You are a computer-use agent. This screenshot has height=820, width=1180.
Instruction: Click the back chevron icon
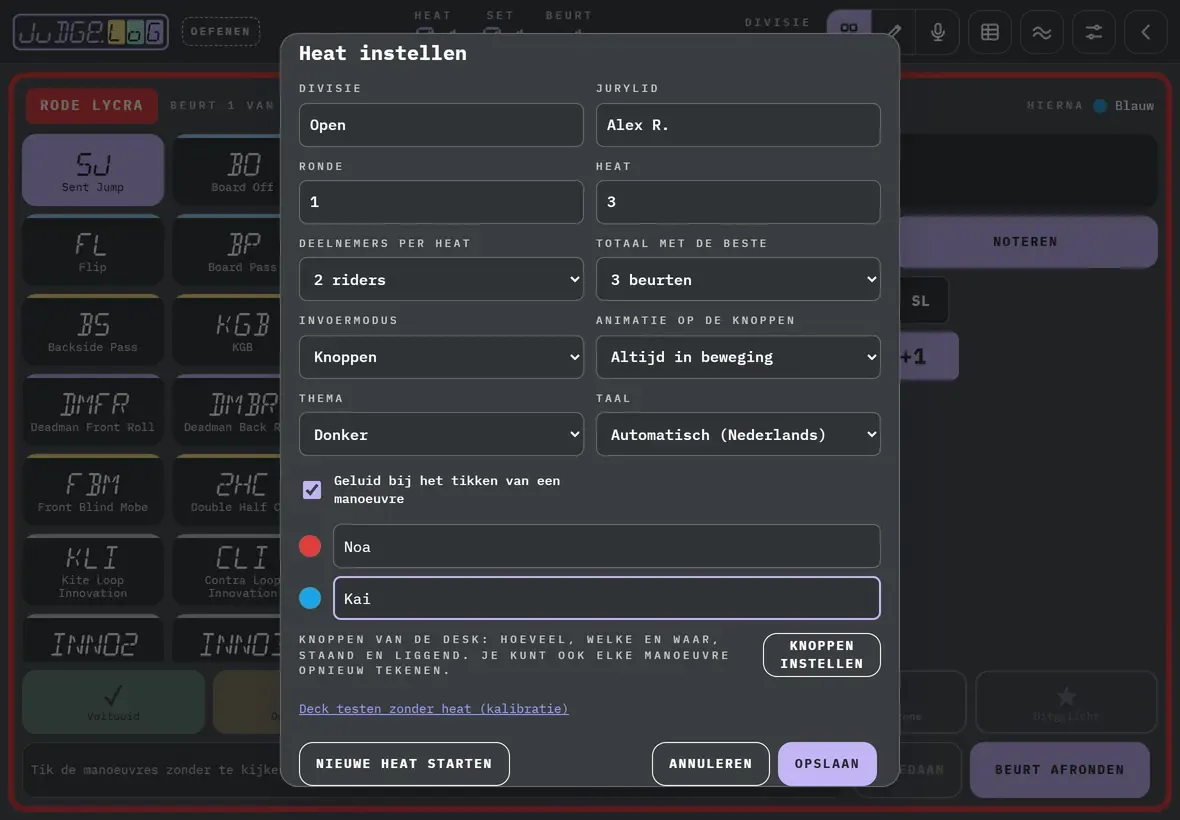pyautogui.click(x=1145, y=32)
